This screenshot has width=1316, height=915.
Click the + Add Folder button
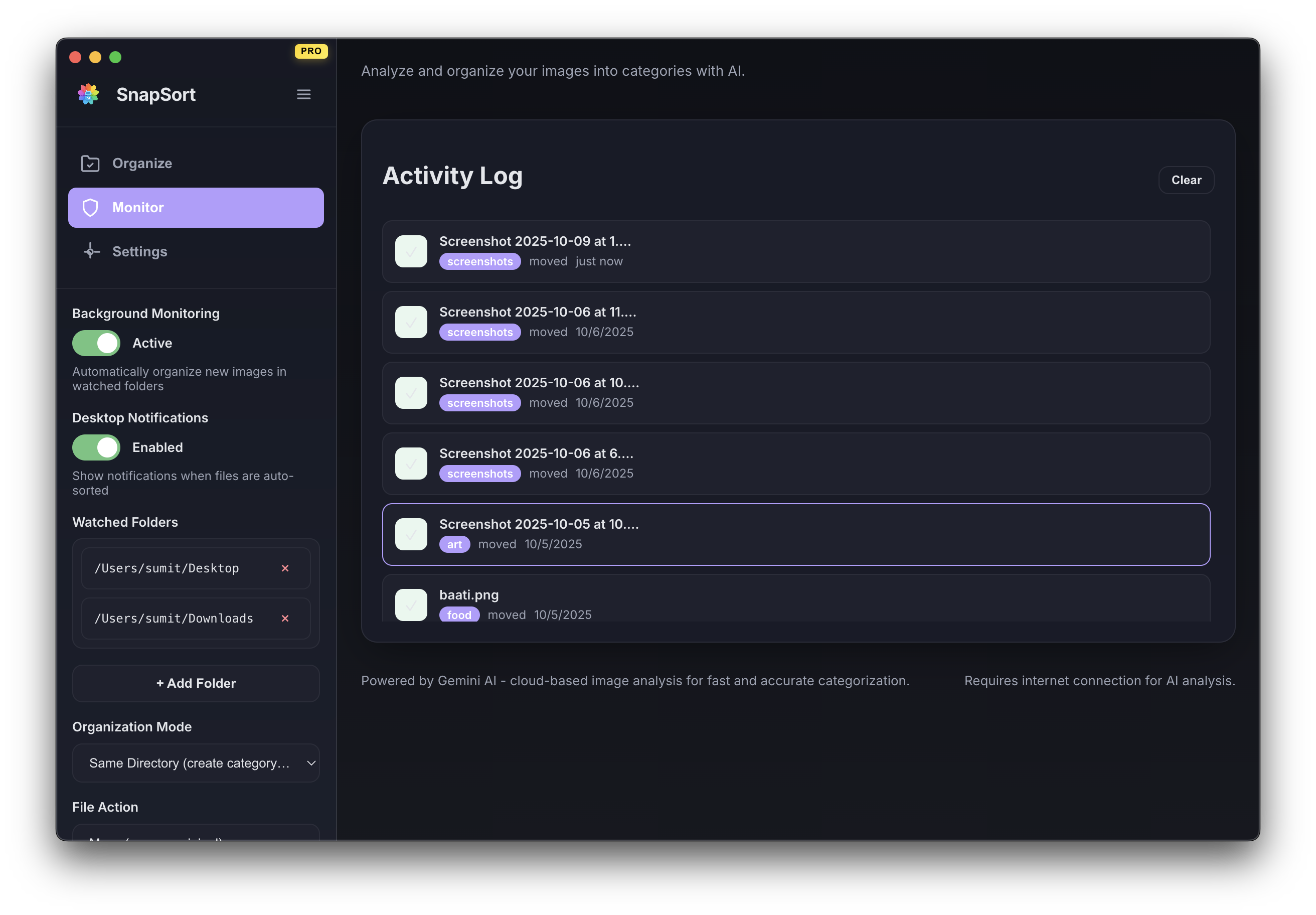point(196,683)
